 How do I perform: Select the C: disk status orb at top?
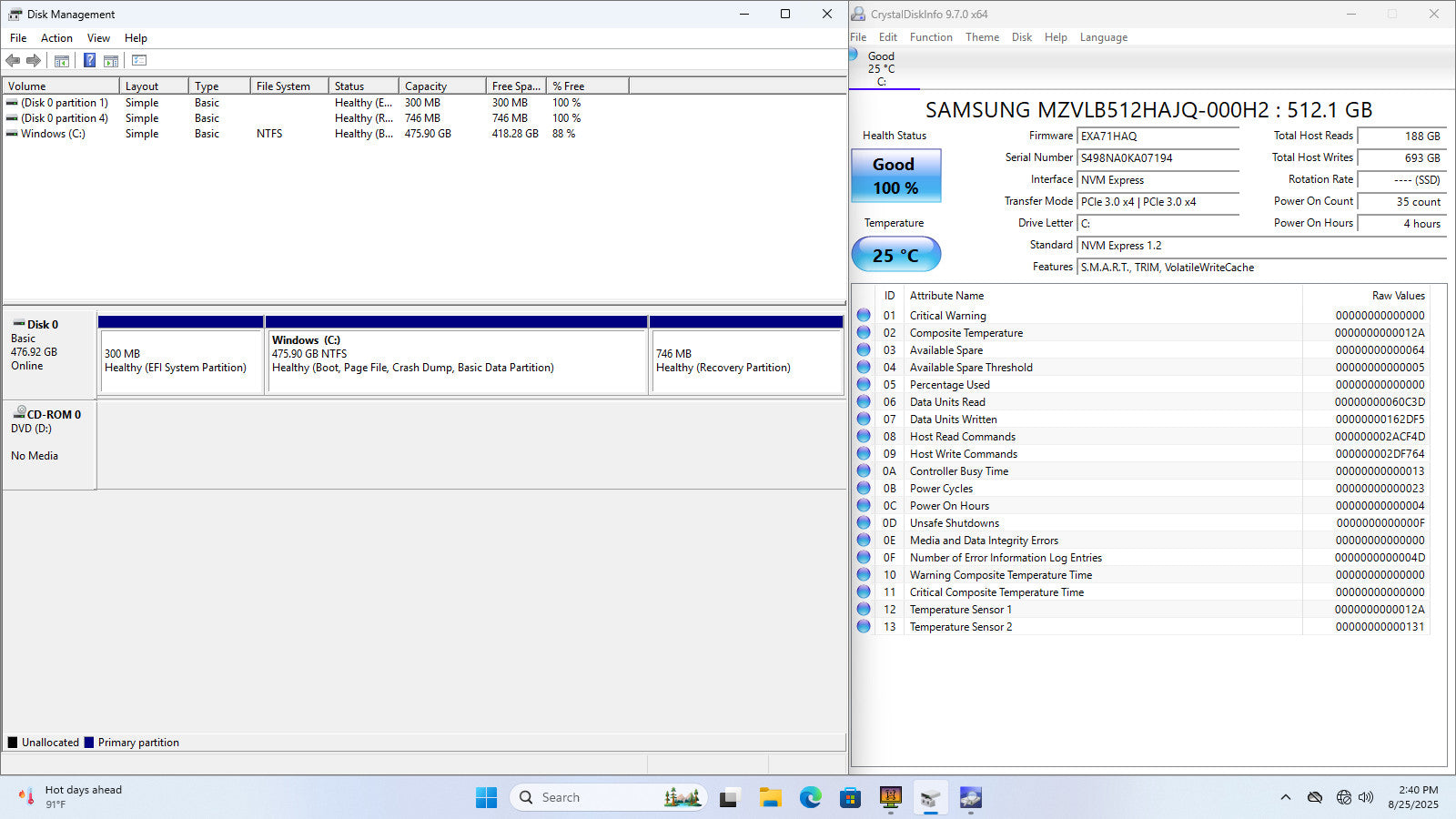[x=854, y=56]
